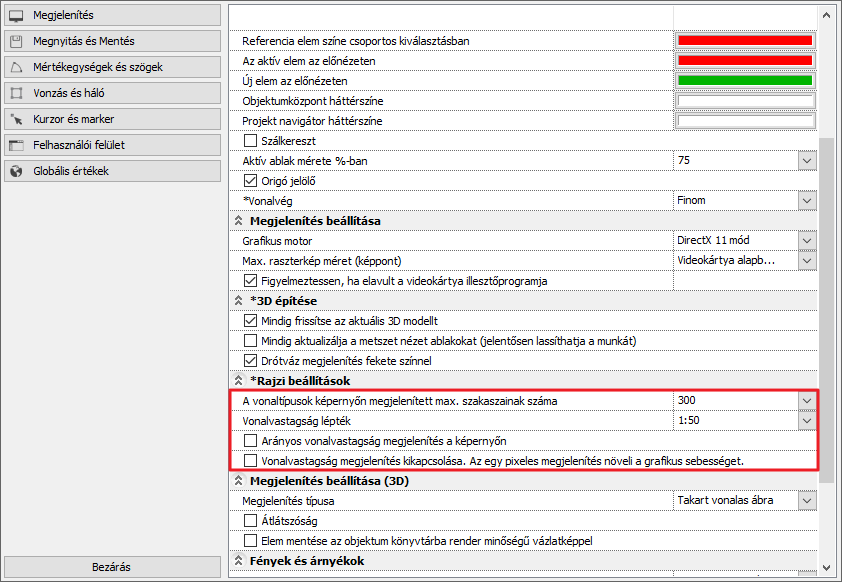This screenshot has width=842, height=582.
Task: Click the green Új elem az előnézeten swatch
Action: pos(745,81)
